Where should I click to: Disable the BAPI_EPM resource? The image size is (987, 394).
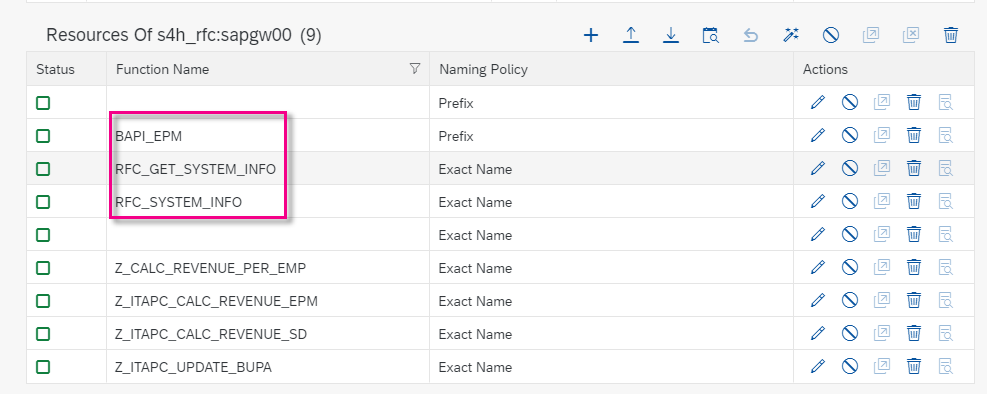point(850,135)
